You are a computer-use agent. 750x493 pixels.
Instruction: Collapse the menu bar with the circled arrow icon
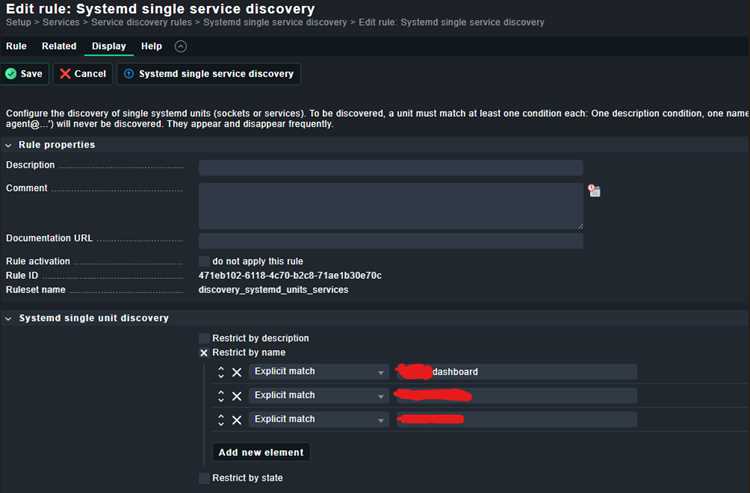click(180, 46)
